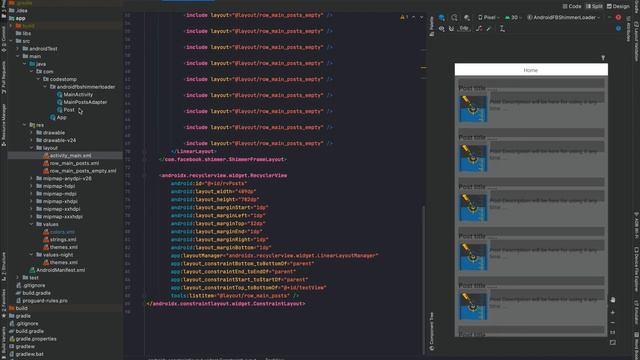Image resolution: width=640 pixels, height=360 pixels.
Task: Click the red error indicator icon
Action: 618,18
